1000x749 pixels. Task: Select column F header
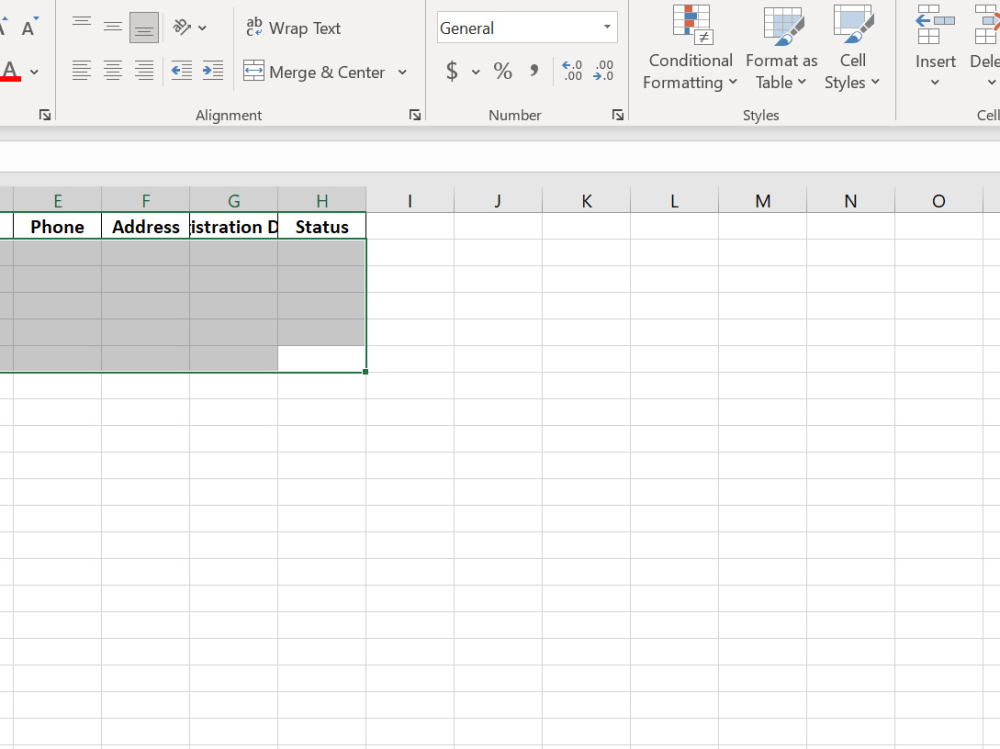(x=145, y=201)
